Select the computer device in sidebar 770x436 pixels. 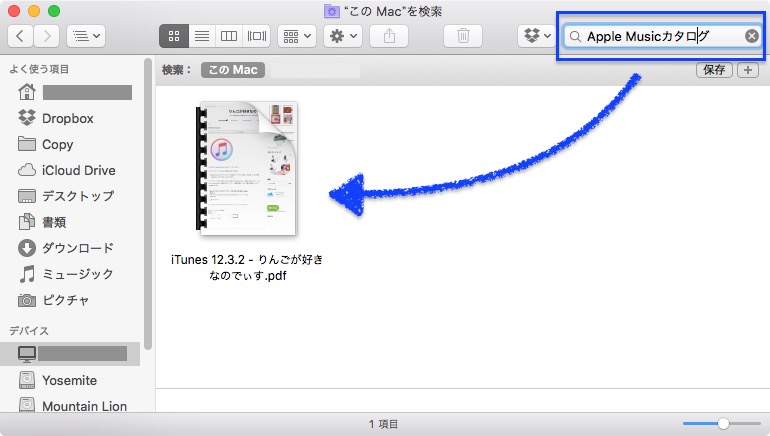coord(70,354)
